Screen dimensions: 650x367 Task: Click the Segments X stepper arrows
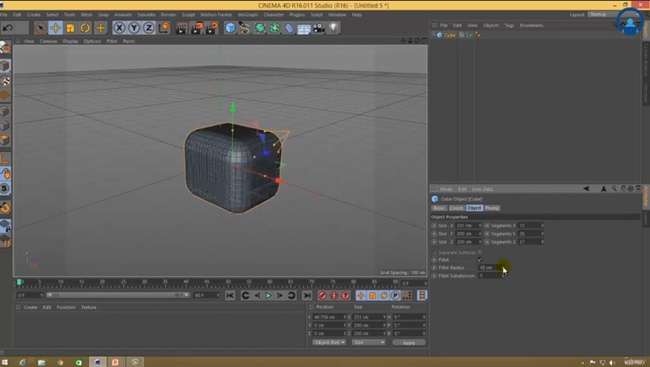(x=542, y=226)
